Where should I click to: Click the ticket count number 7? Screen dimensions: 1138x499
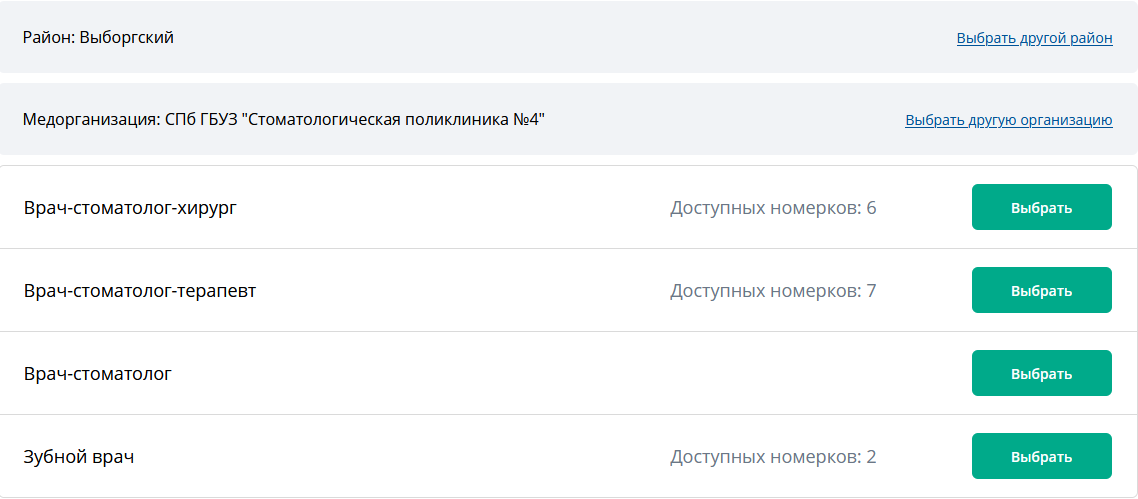tap(871, 291)
